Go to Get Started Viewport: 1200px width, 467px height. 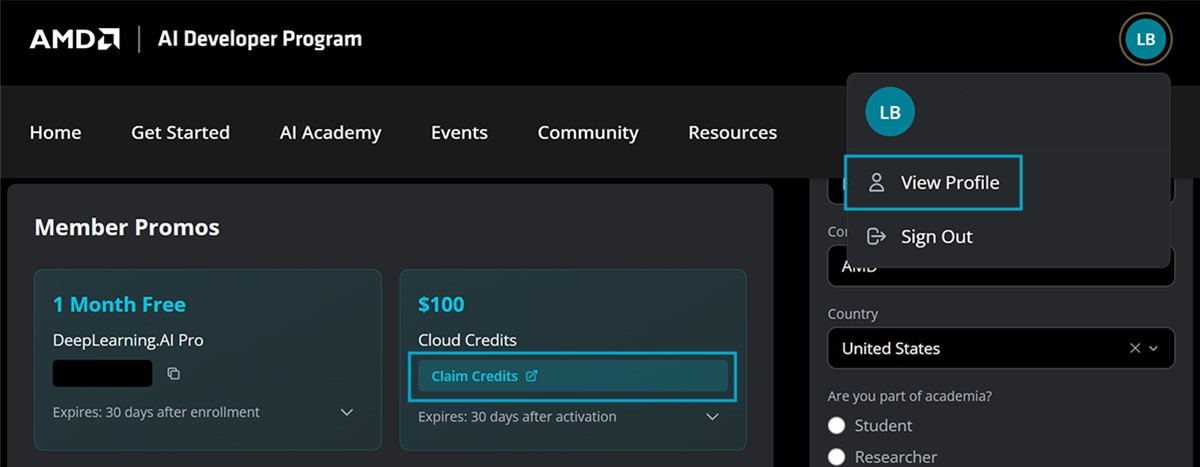click(180, 132)
